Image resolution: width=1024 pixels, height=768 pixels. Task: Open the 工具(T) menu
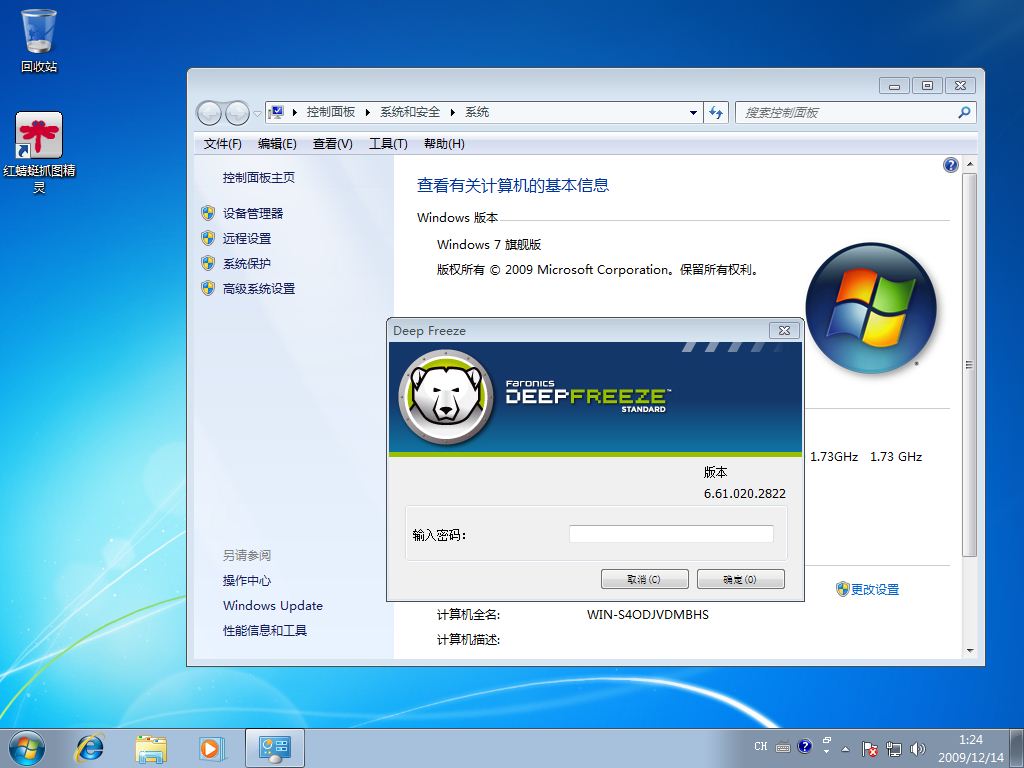click(x=388, y=144)
